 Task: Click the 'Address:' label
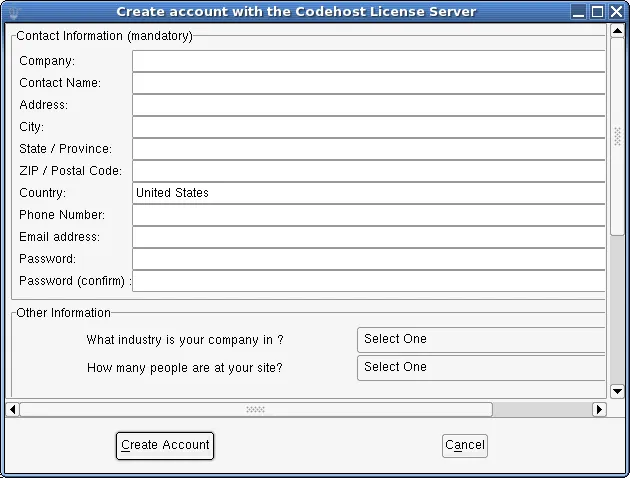[44, 105]
